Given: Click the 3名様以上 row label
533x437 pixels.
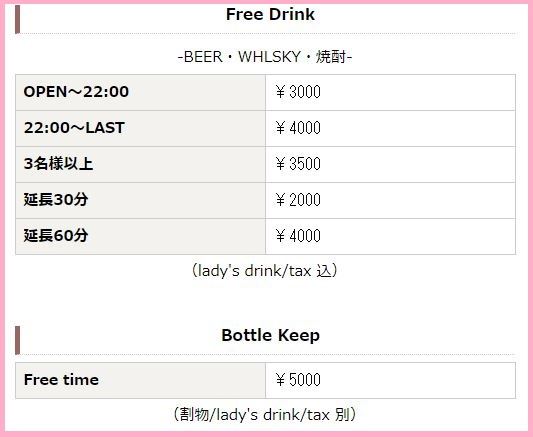Looking at the screenshot, I should click(x=58, y=164).
